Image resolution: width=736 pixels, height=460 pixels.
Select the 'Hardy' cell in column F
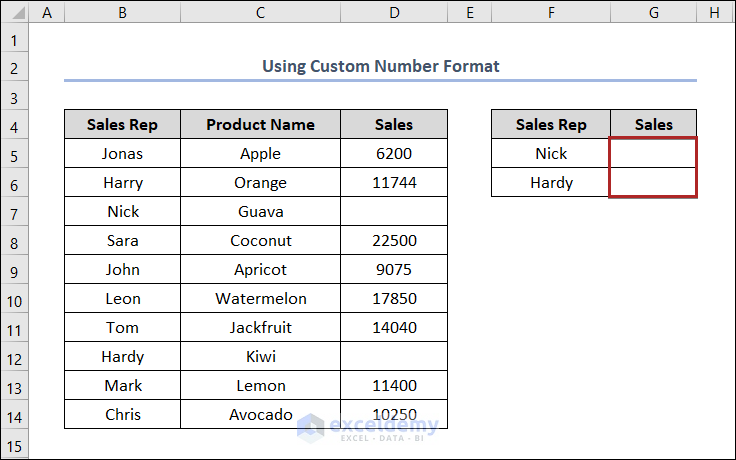[x=551, y=183]
